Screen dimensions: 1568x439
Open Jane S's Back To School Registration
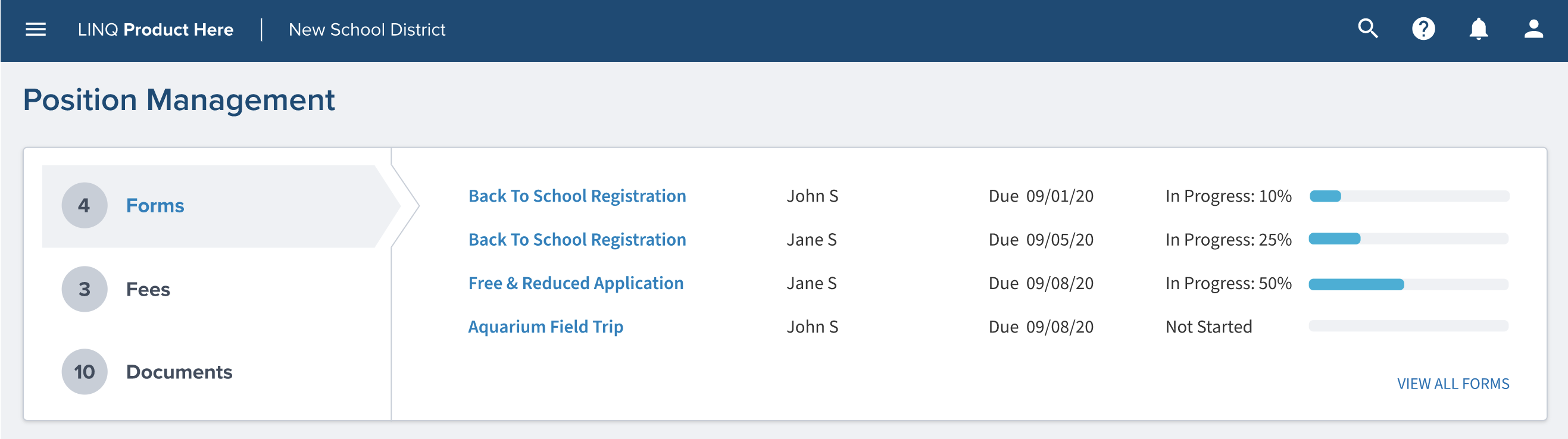click(x=576, y=240)
